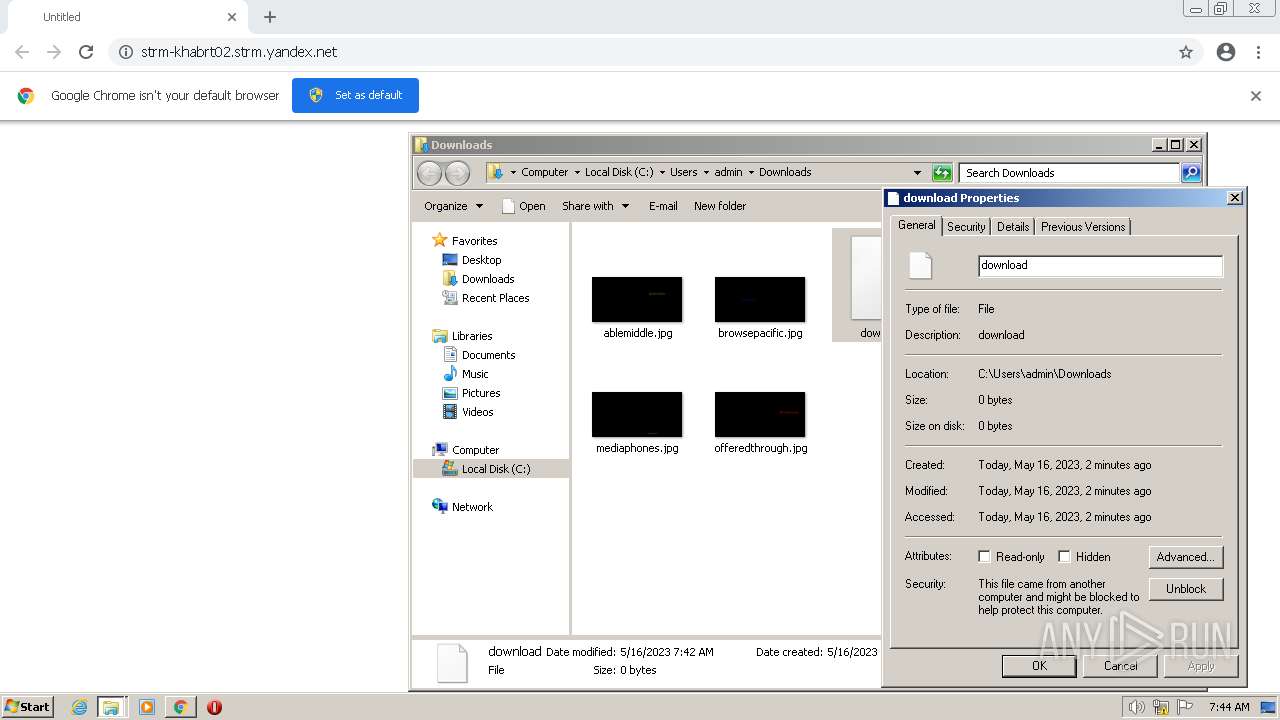The width and height of the screenshot is (1280, 720).
Task: Open a new Chrome tab
Action: [x=270, y=17]
